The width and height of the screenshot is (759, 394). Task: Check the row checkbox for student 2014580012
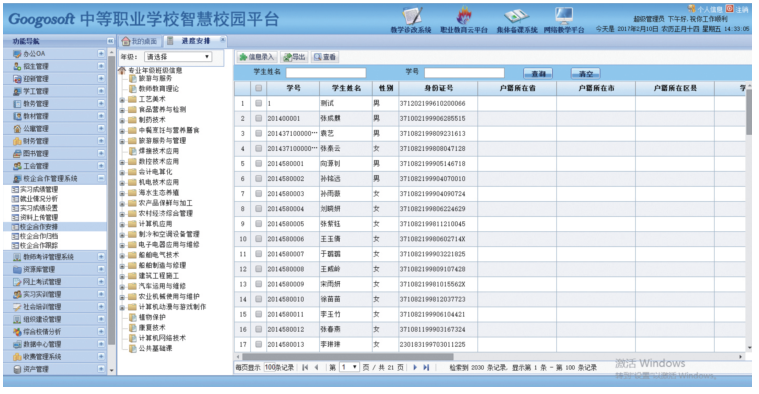coord(258,329)
